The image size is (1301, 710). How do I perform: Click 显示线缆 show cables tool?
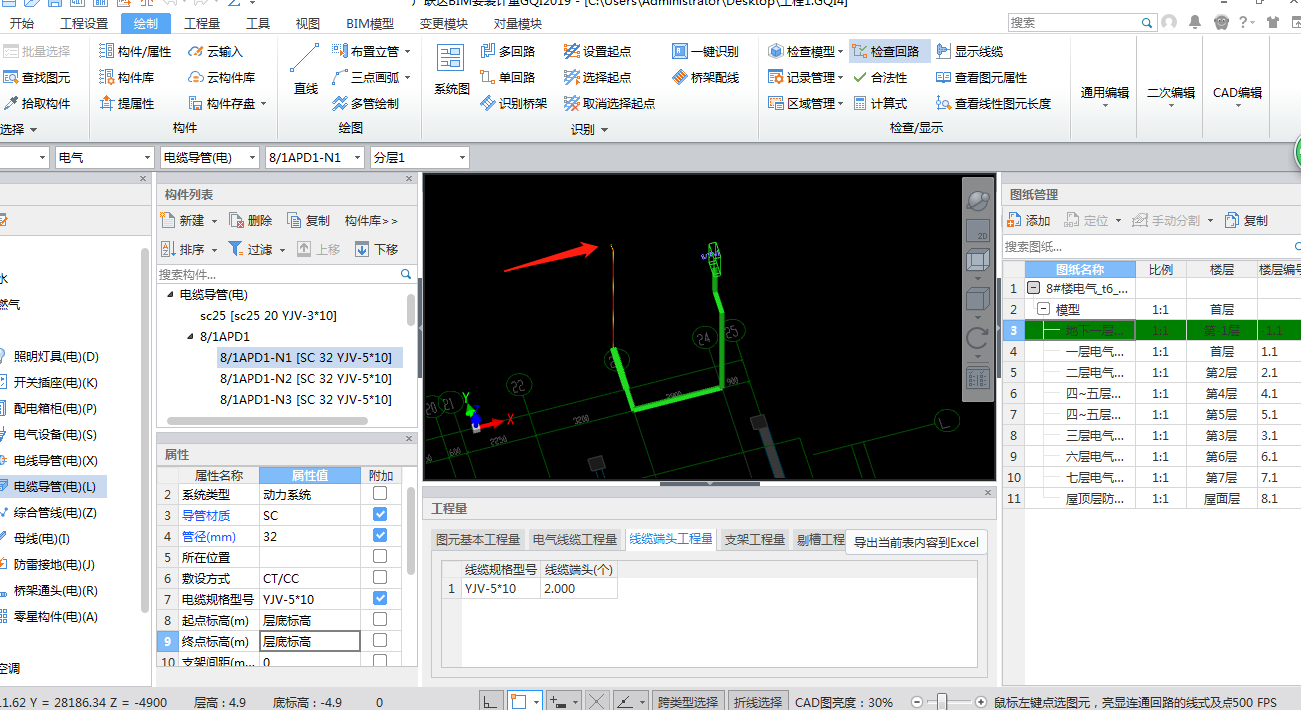point(969,51)
